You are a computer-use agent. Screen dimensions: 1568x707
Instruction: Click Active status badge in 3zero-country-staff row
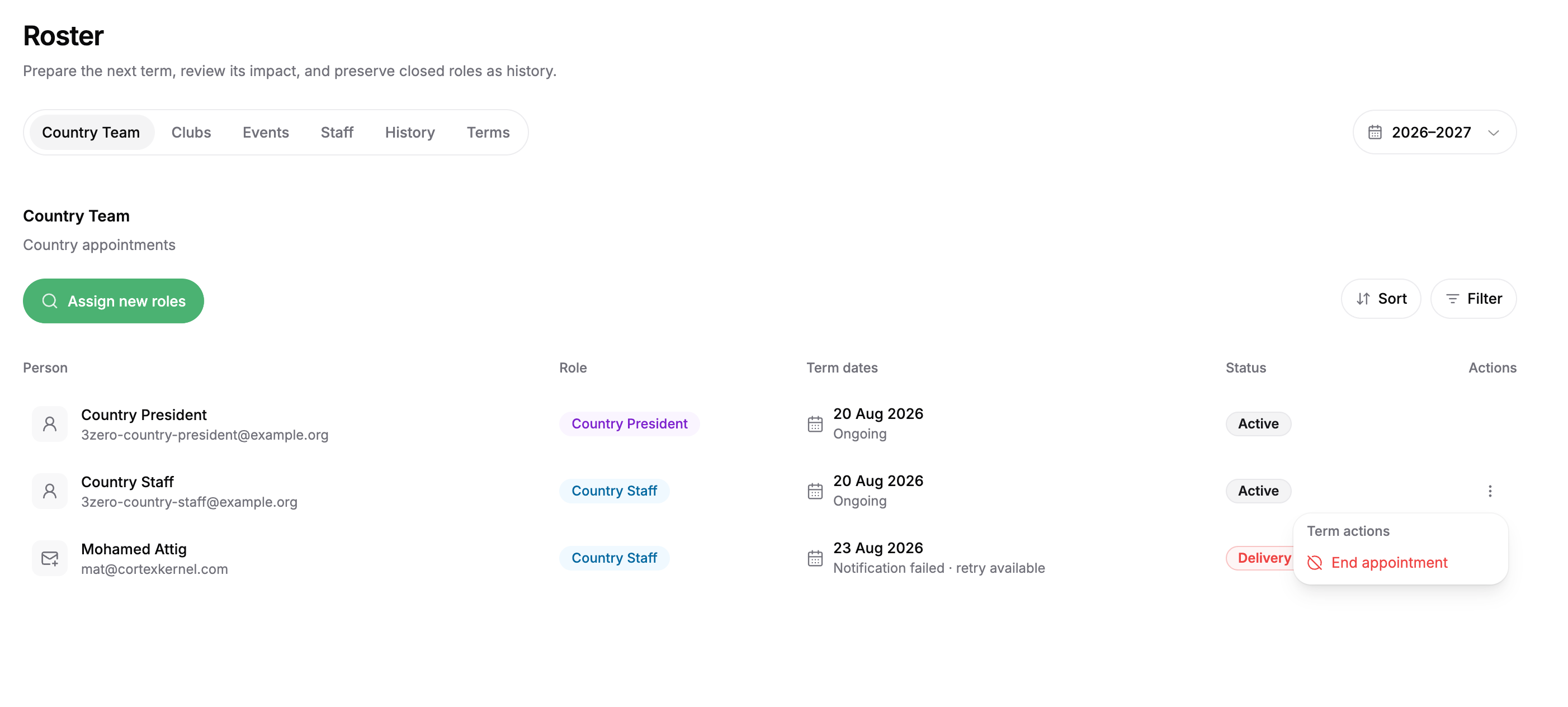tap(1258, 491)
